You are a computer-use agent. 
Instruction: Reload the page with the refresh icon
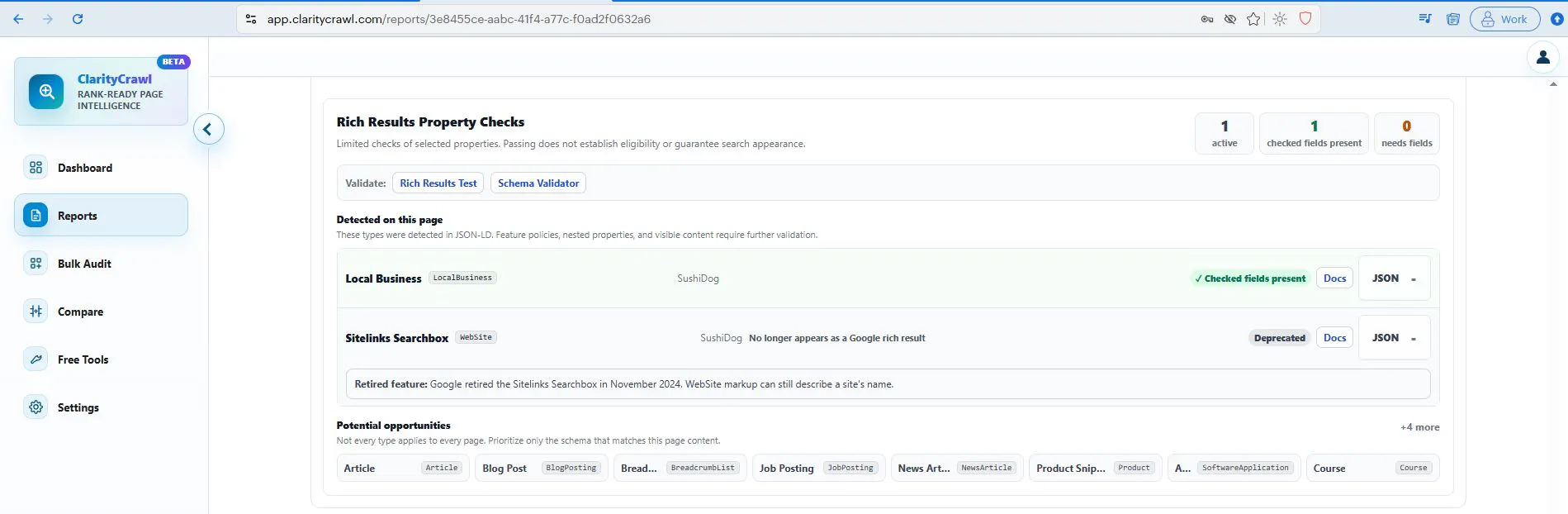click(x=78, y=19)
